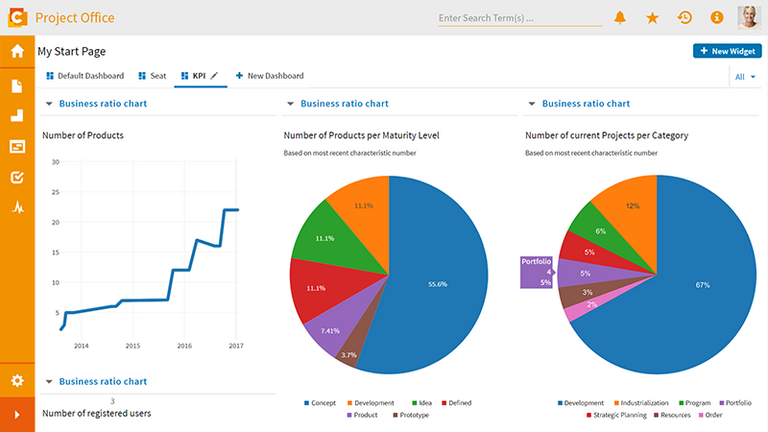The image size is (768, 432).
Task: Open settings gear in sidebar
Action: point(17,381)
